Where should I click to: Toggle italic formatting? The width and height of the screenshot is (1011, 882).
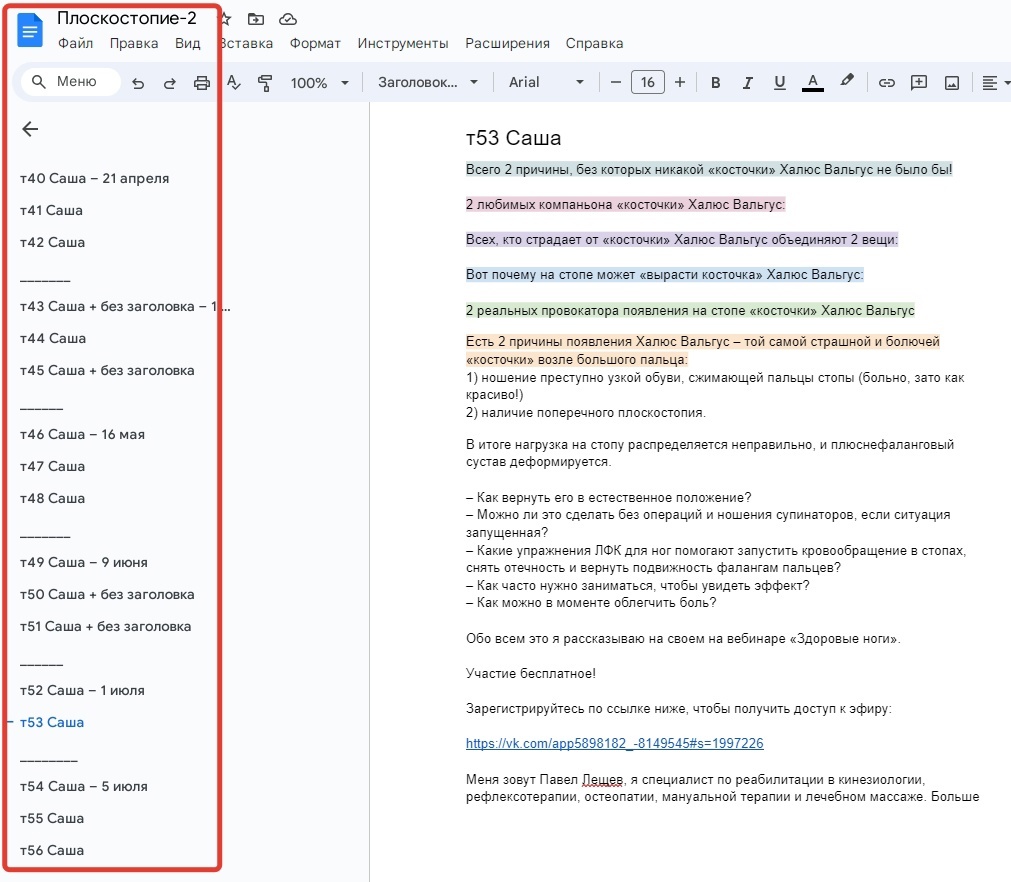(x=747, y=83)
